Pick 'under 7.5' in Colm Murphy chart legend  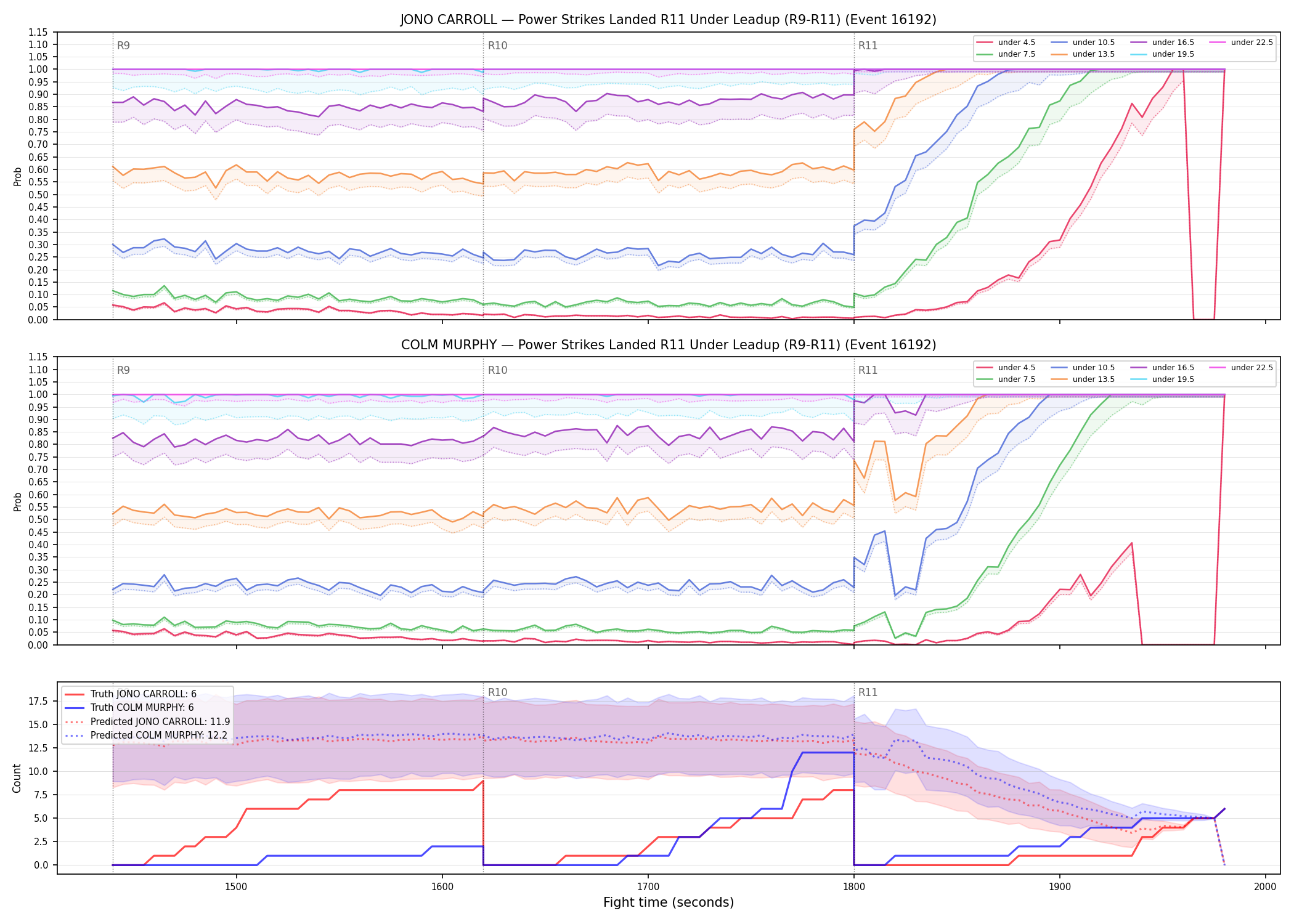coord(1006,379)
